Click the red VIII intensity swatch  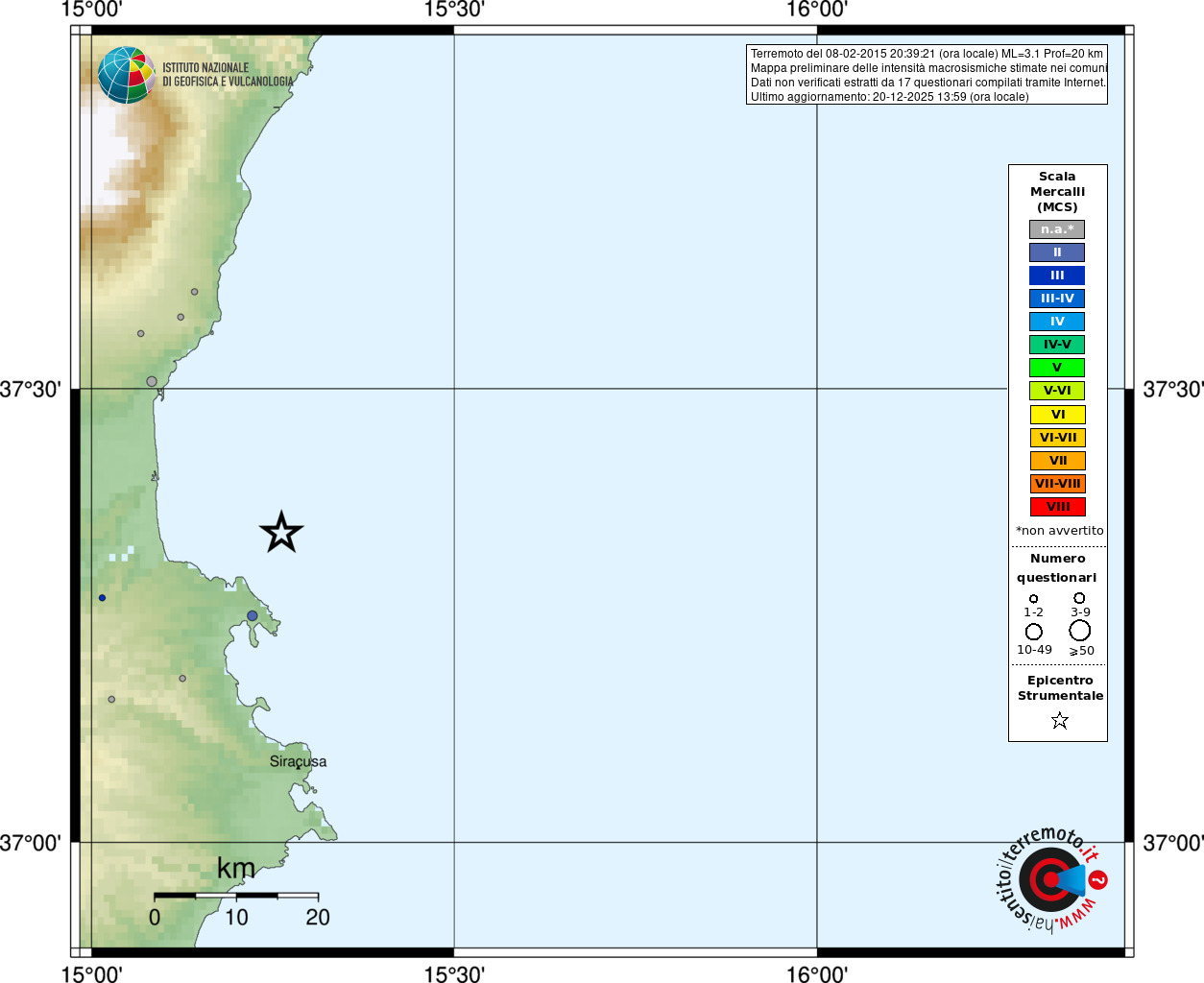1057,507
